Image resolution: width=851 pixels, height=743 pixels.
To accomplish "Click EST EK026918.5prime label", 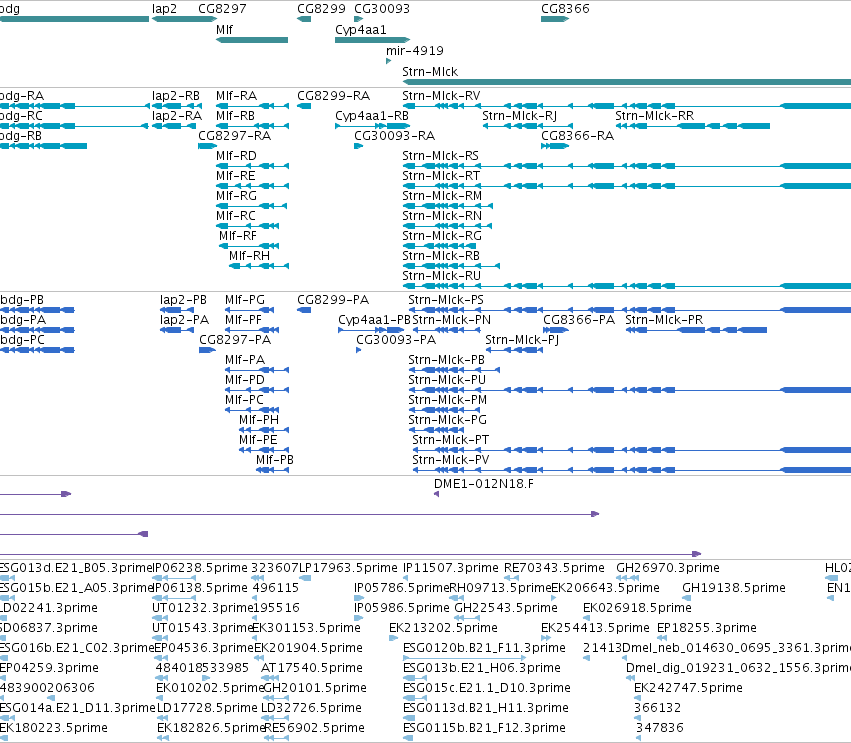I will [x=637, y=608].
